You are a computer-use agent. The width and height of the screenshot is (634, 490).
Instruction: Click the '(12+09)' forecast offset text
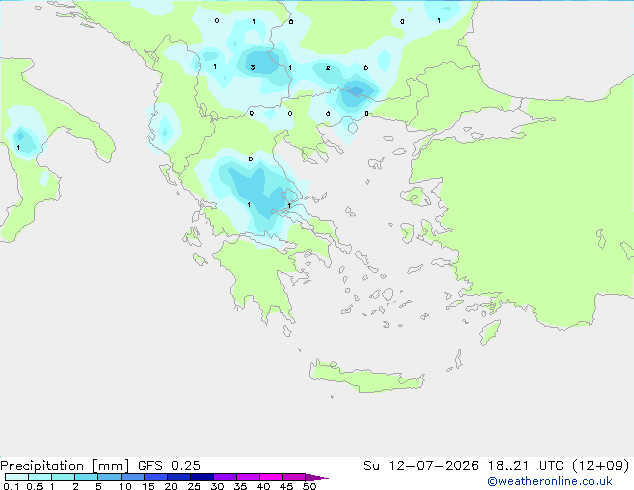600,466
